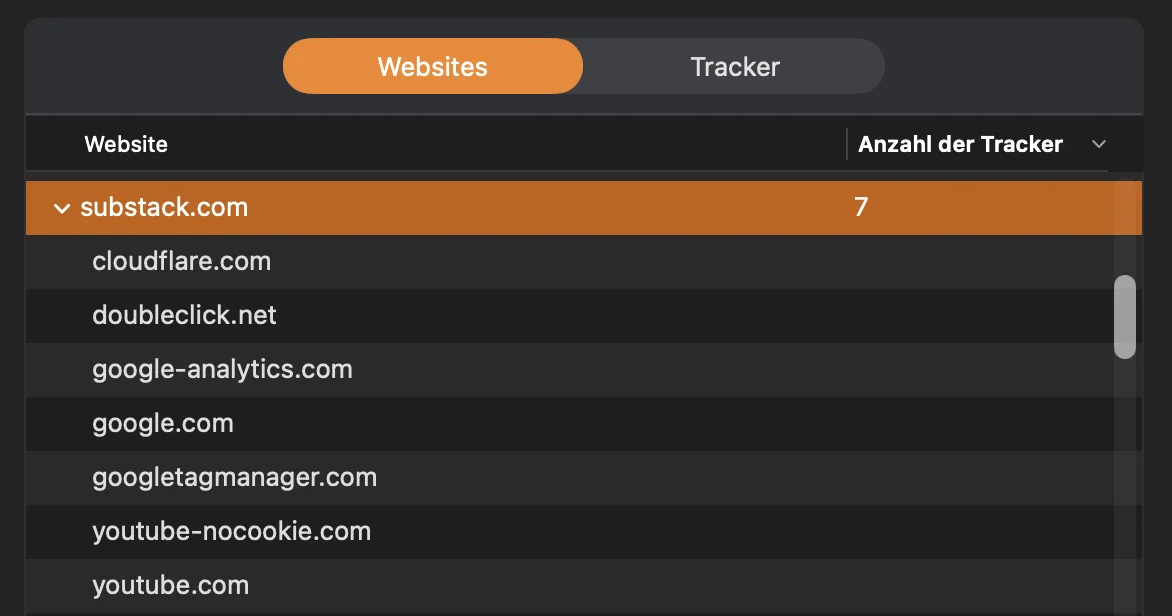
Task: Click the tracker count 7 next to substack.com
Action: [858, 208]
